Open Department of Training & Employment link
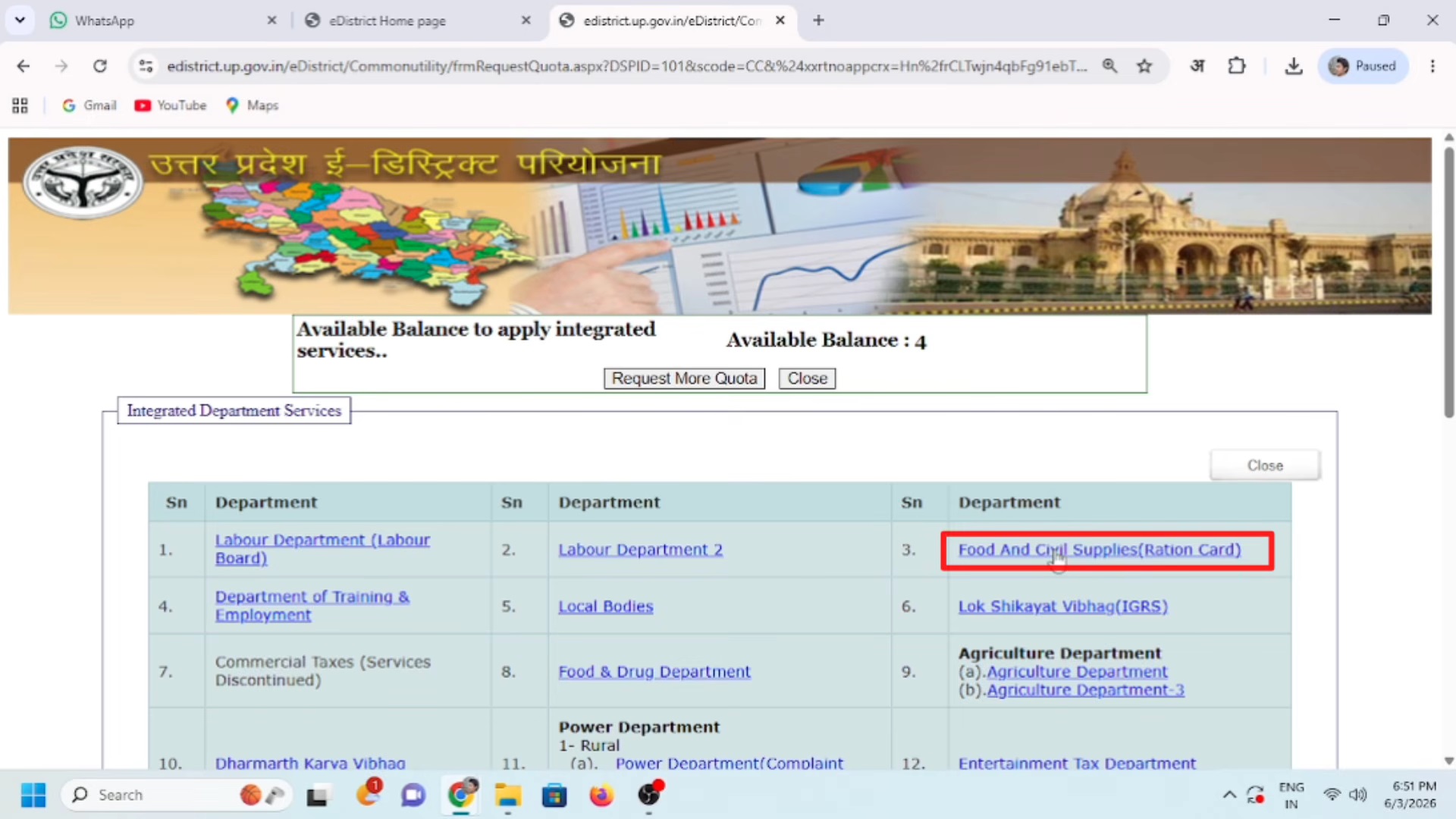This screenshot has height=819, width=1456. tap(312, 606)
